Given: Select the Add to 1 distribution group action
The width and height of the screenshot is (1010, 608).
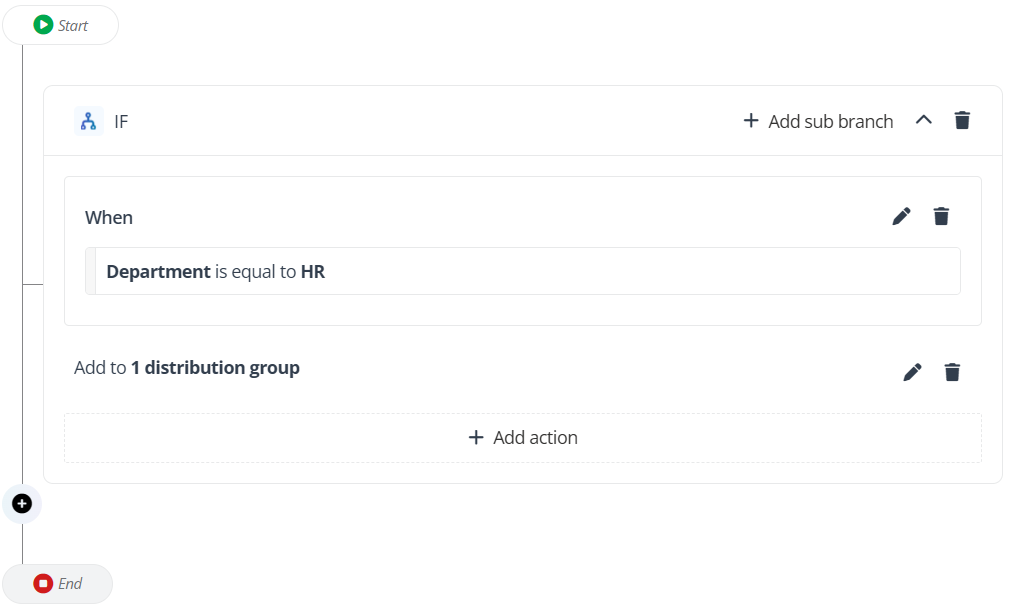Looking at the screenshot, I should coord(186,367).
